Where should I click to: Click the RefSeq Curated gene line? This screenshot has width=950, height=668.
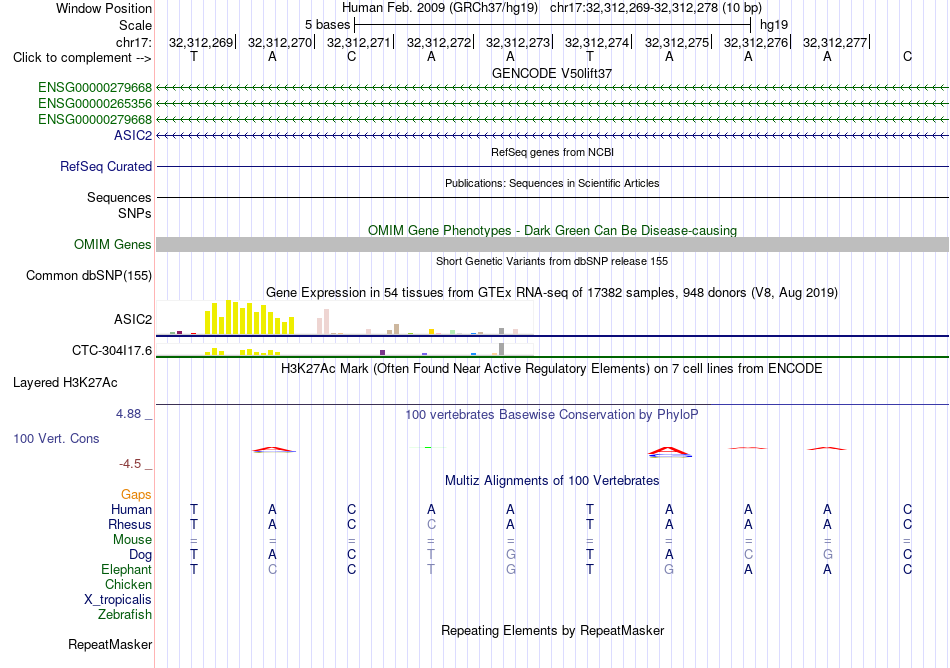pos(553,167)
